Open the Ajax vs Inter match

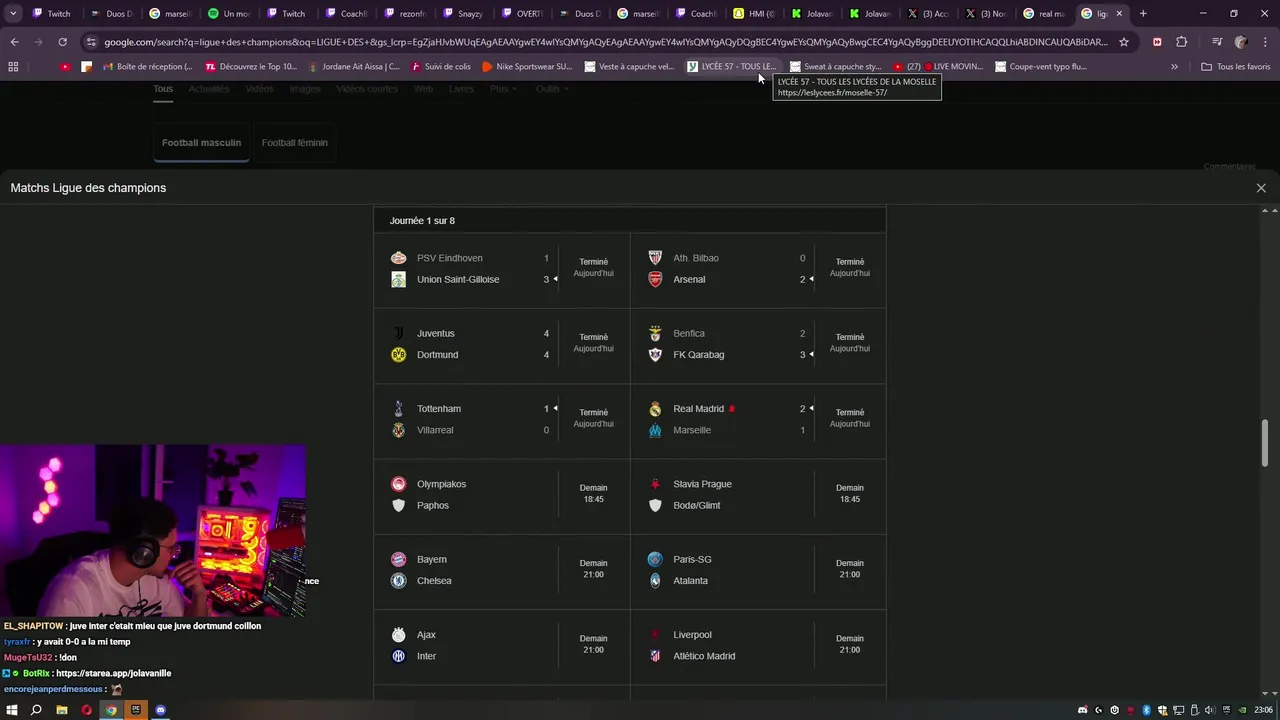coord(502,646)
